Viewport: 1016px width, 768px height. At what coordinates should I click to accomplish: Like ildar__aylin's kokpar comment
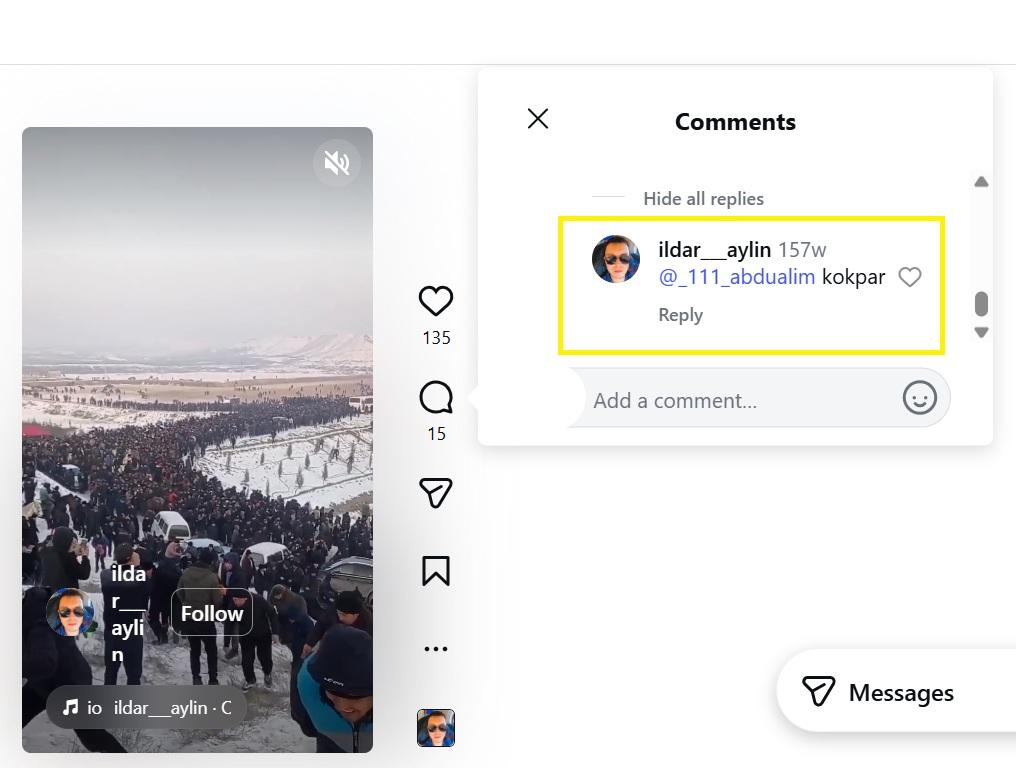[x=909, y=277]
